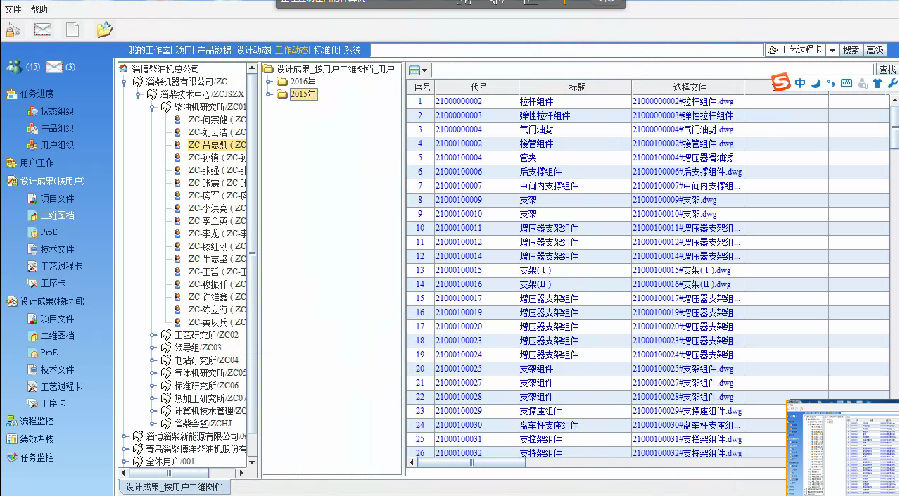The image size is (899, 496).
Task: Expand the 2016年 folder node
Action: (269, 82)
